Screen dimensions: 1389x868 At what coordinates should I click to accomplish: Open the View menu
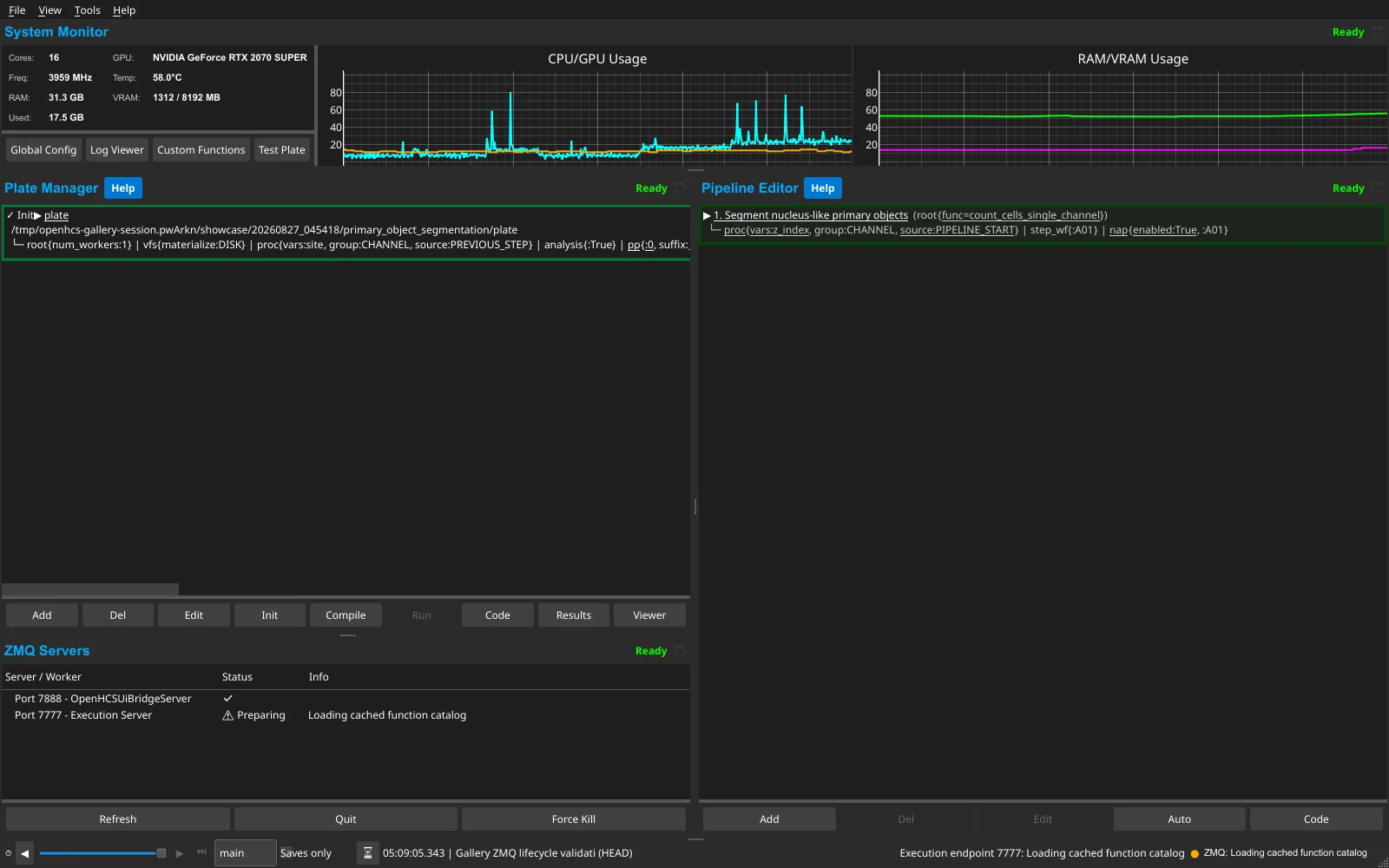tap(49, 10)
